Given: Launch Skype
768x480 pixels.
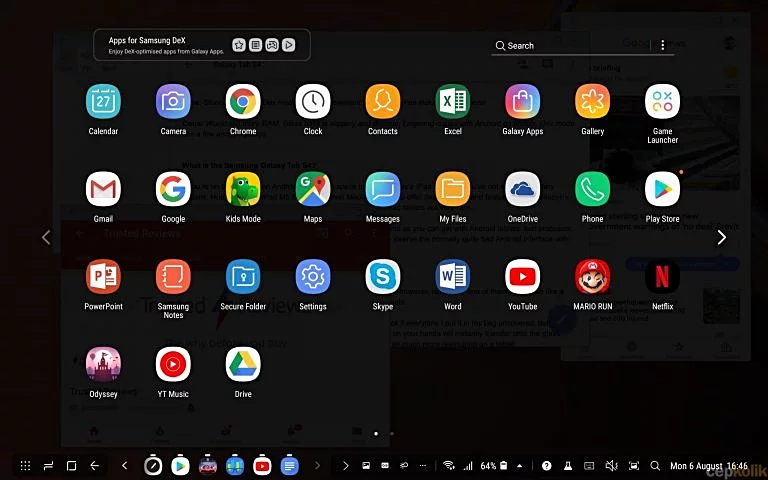Looking at the screenshot, I should tap(383, 277).
